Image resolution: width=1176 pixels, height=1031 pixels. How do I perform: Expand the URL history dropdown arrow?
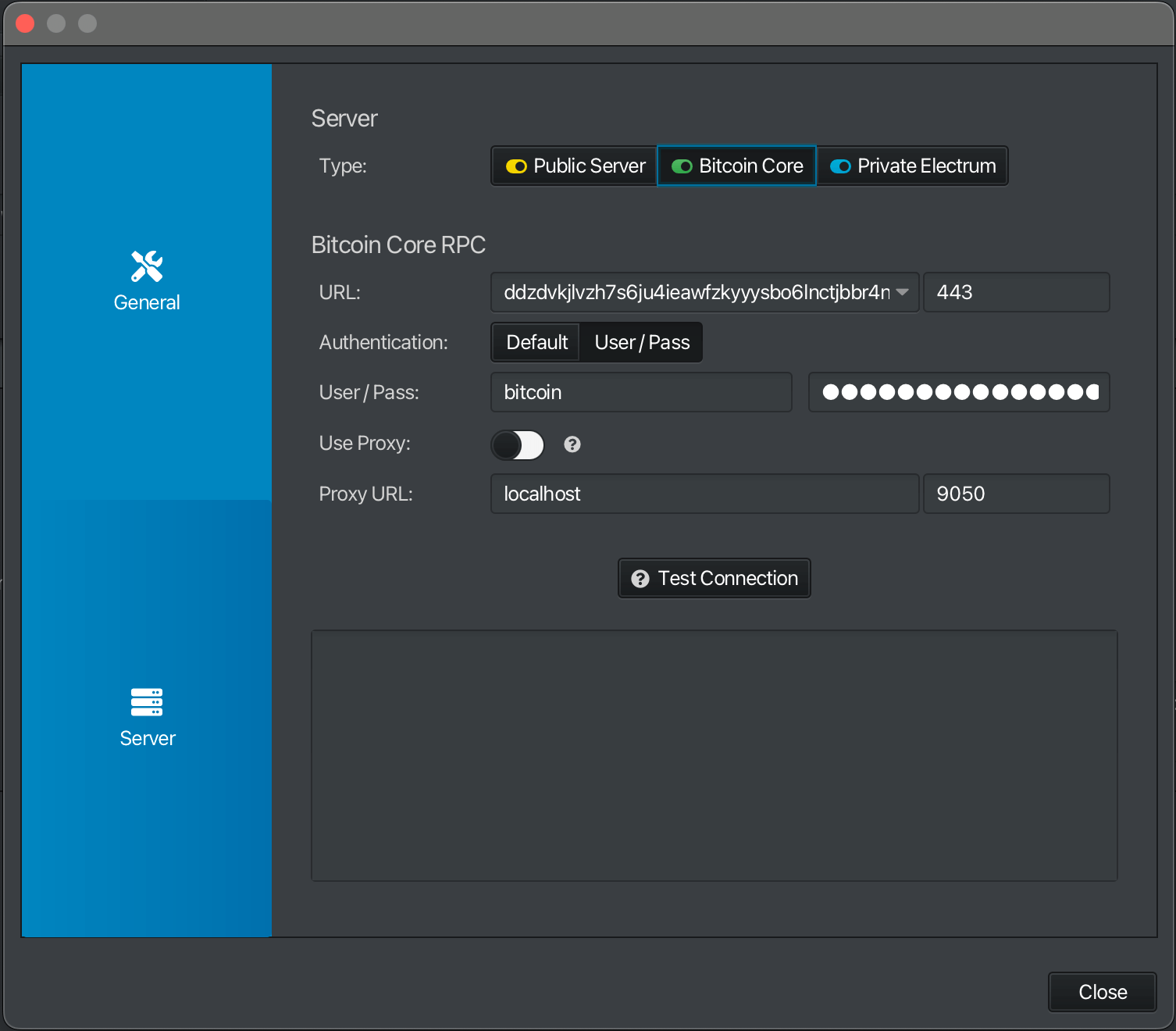(x=903, y=292)
